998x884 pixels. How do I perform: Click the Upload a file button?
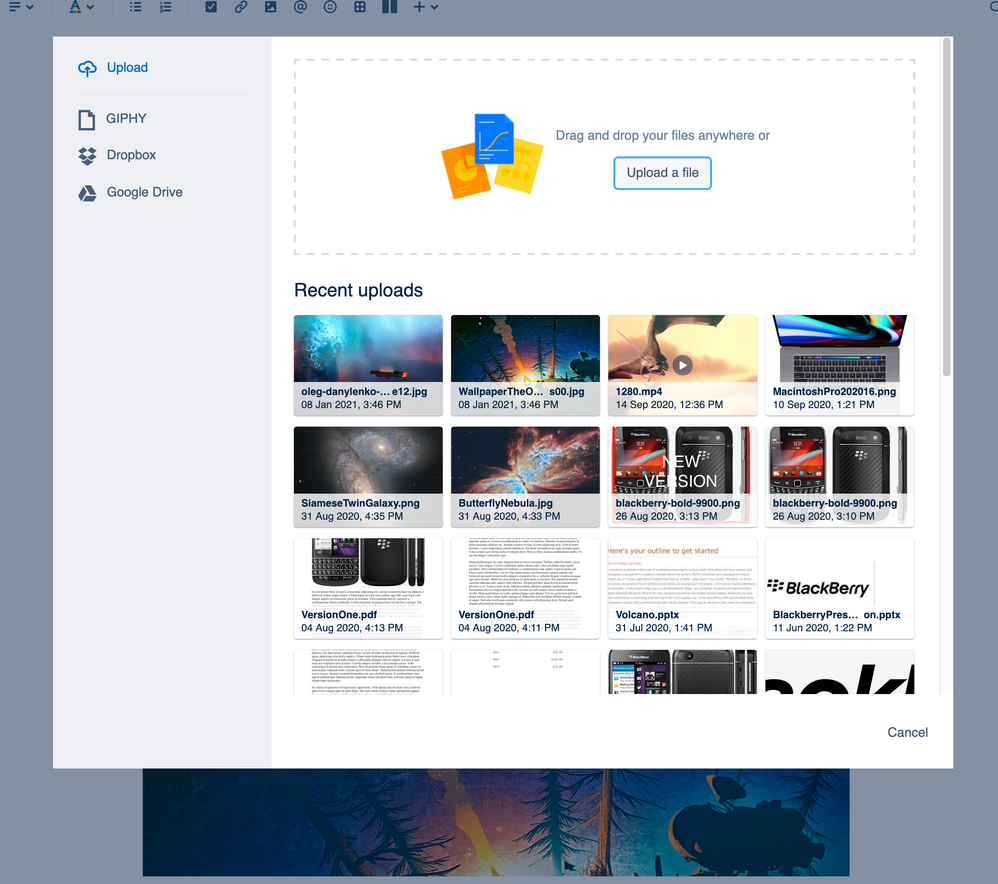point(662,173)
